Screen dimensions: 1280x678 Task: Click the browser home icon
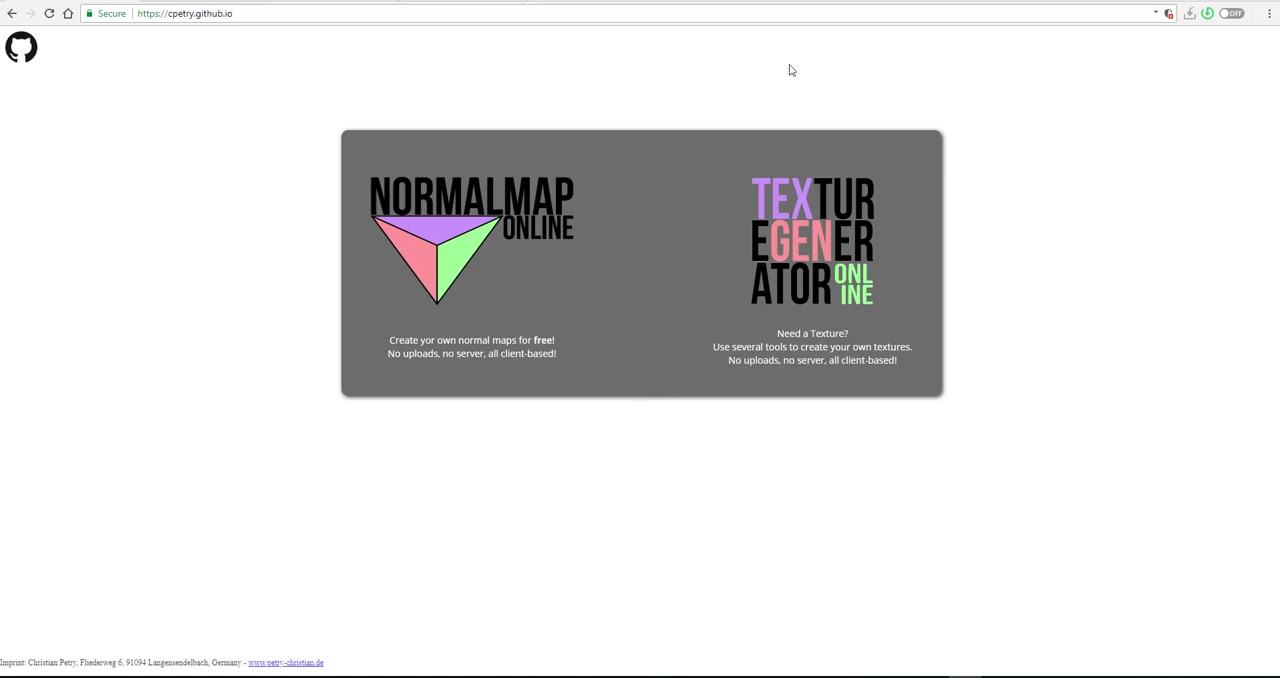tap(68, 13)
